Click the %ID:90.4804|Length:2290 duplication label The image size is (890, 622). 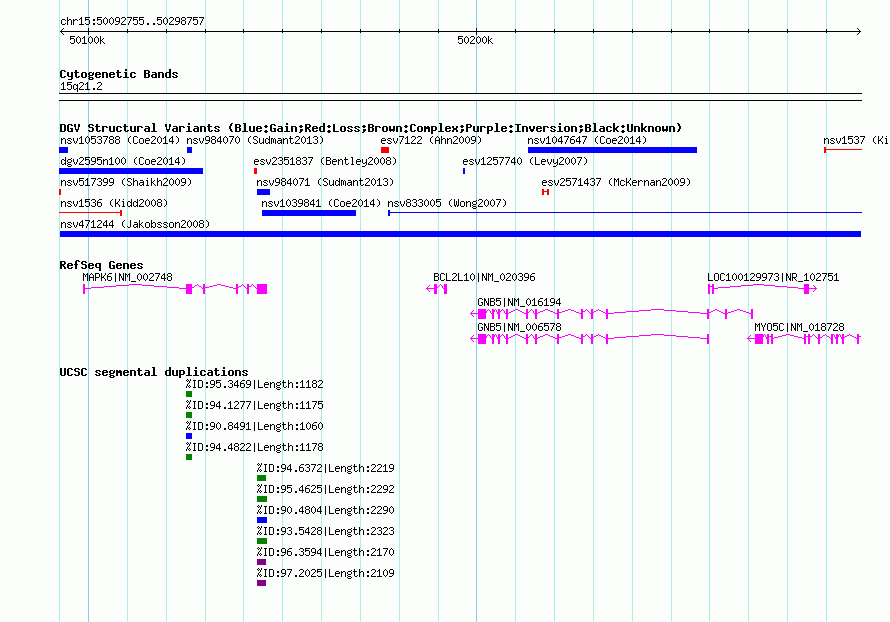coord(325,510)
